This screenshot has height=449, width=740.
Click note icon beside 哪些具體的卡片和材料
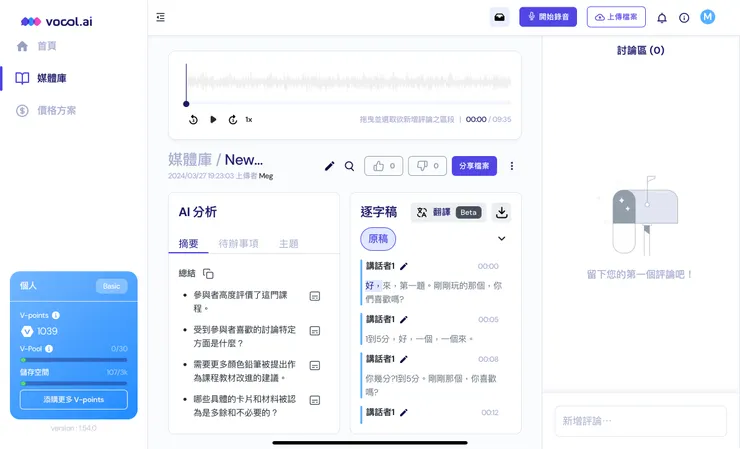[315, 400]
